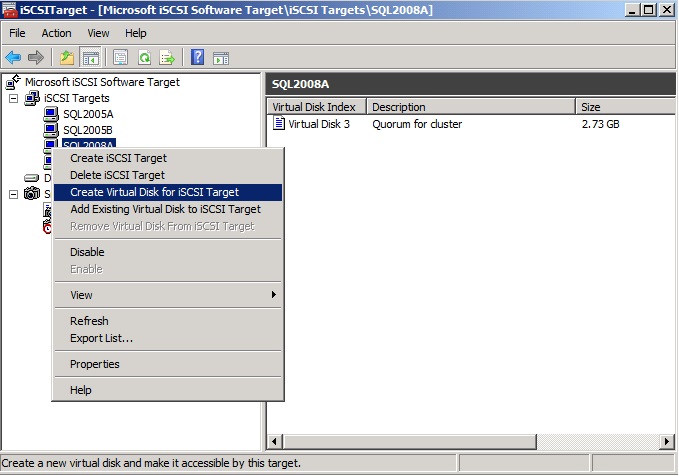Click the Back arrow toolbar icon
Screen dimensions: 679x476
pos(13,57)
